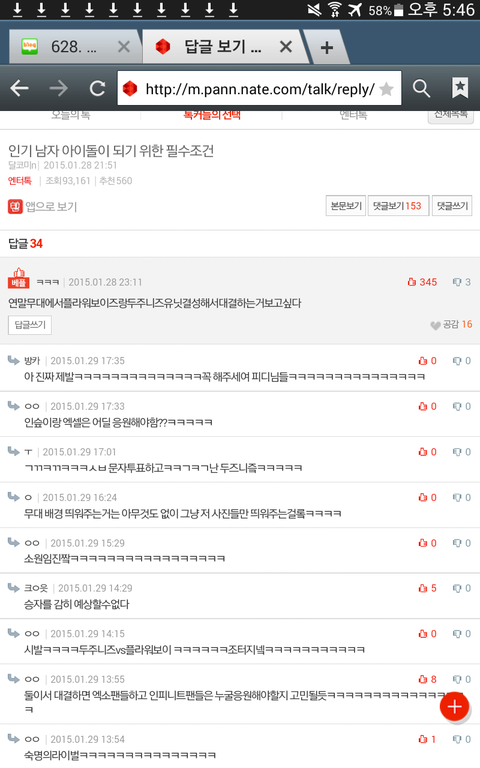Tap the browser back arrow
The image size is (480, 768).
pos(20,88)
